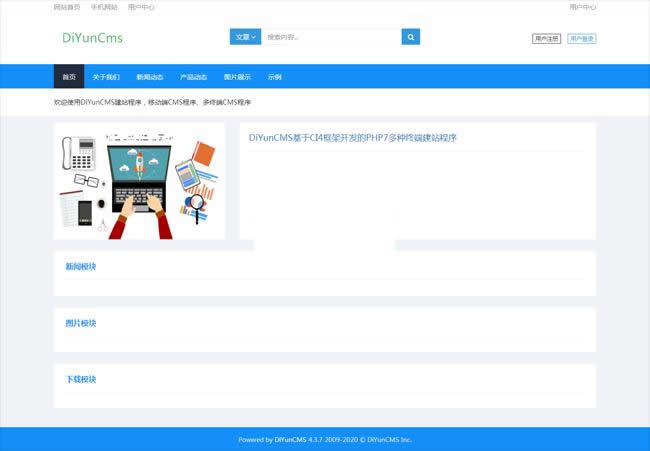Open 用户中心 link at top right
Viewport: 650px width, 451px height.
(582, 7)
